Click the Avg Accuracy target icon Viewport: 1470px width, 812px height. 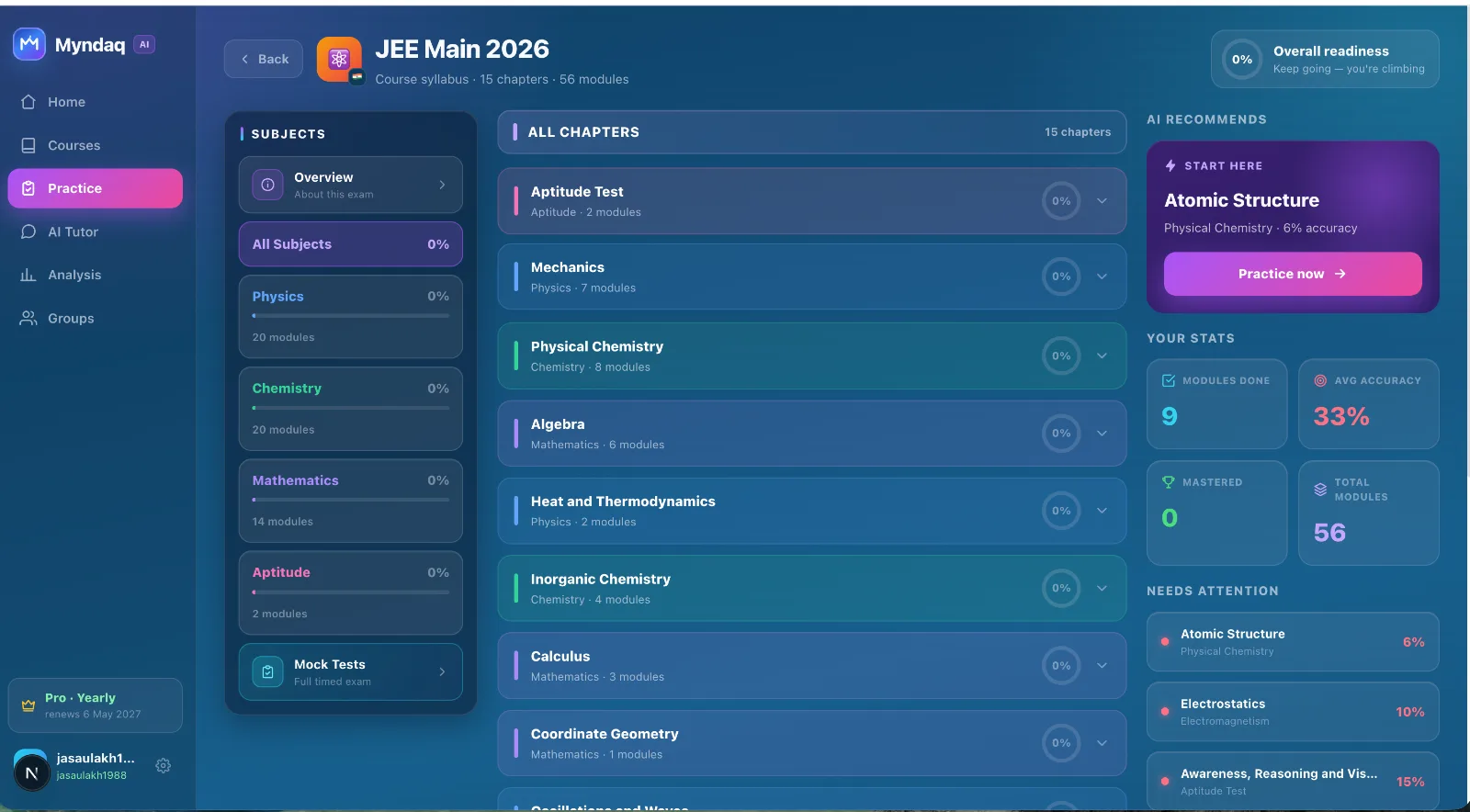pyautogui.click(x=1320, y=380)
